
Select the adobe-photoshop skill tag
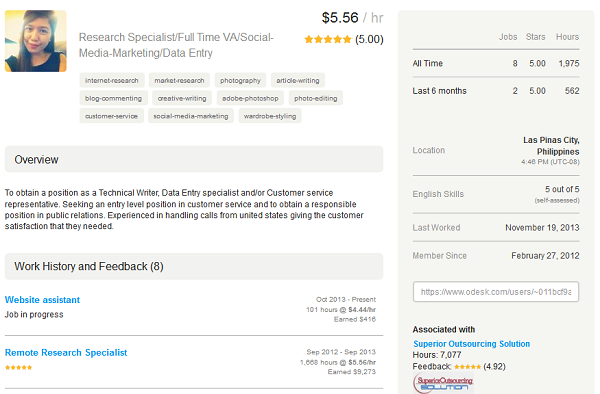pos(250,98)
